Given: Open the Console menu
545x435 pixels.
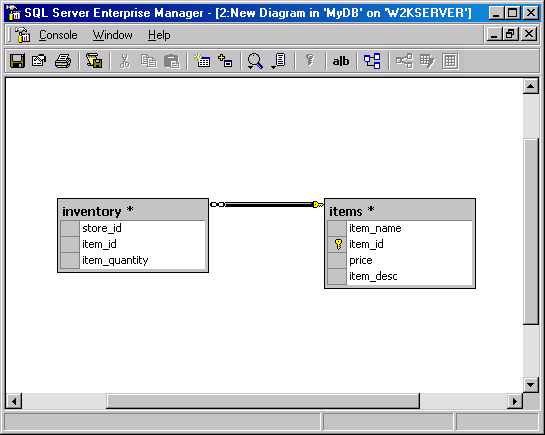Looking at the screenshot, I should pos(58,35).
